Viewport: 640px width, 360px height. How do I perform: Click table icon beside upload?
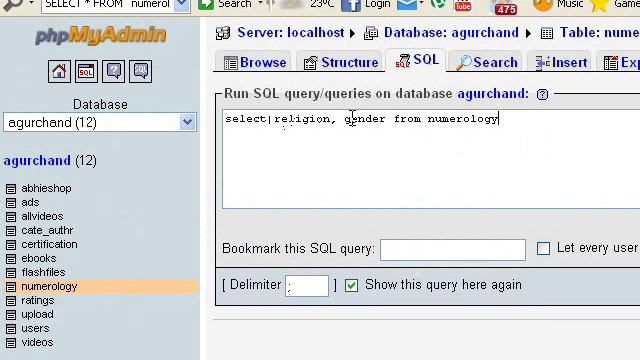pyautogui.click(x=11, y=315)
